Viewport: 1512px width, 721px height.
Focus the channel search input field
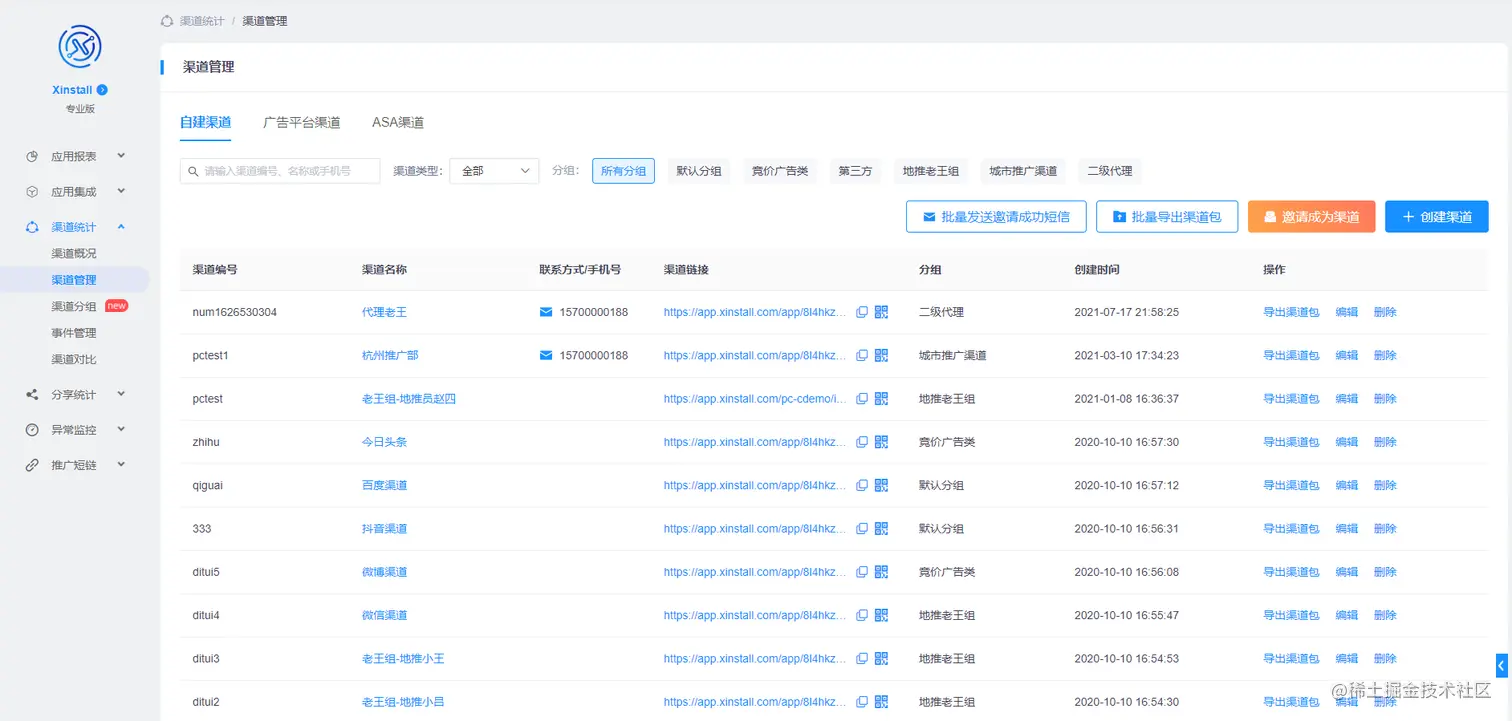point(280,171)
